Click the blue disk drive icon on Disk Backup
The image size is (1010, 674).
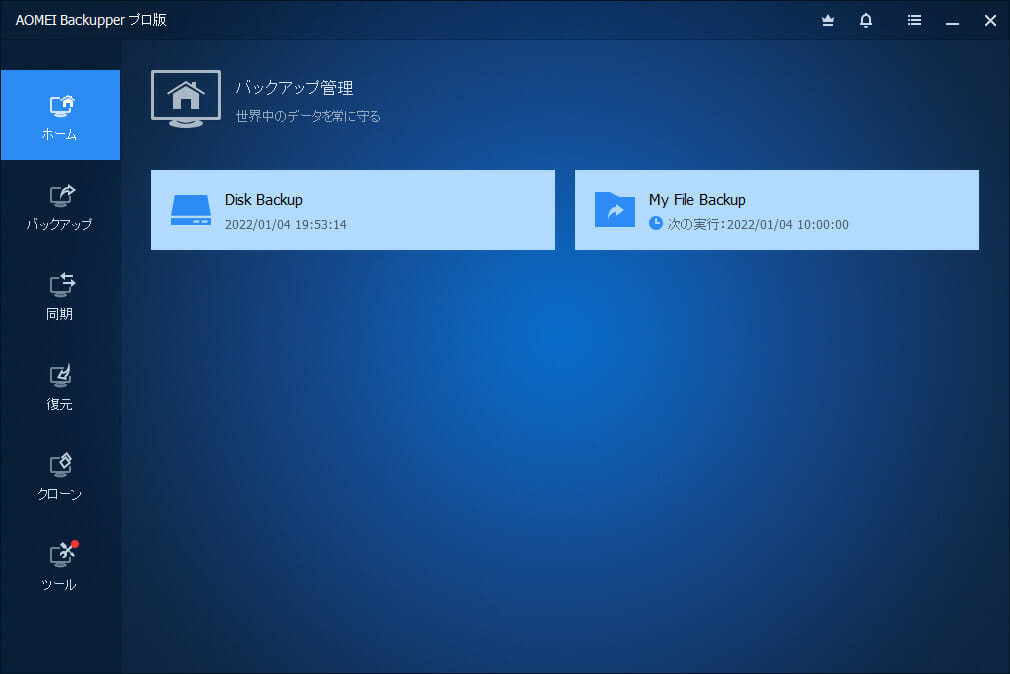pos(190,210)
